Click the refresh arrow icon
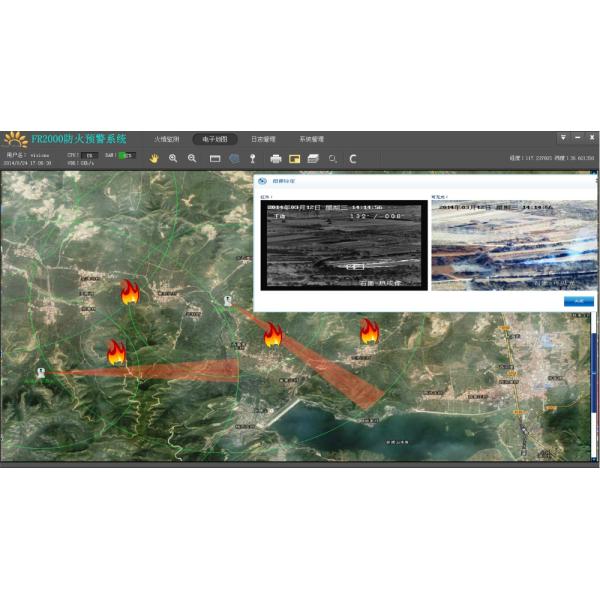The width and height of the screenshot is (600, 600). 353,158
